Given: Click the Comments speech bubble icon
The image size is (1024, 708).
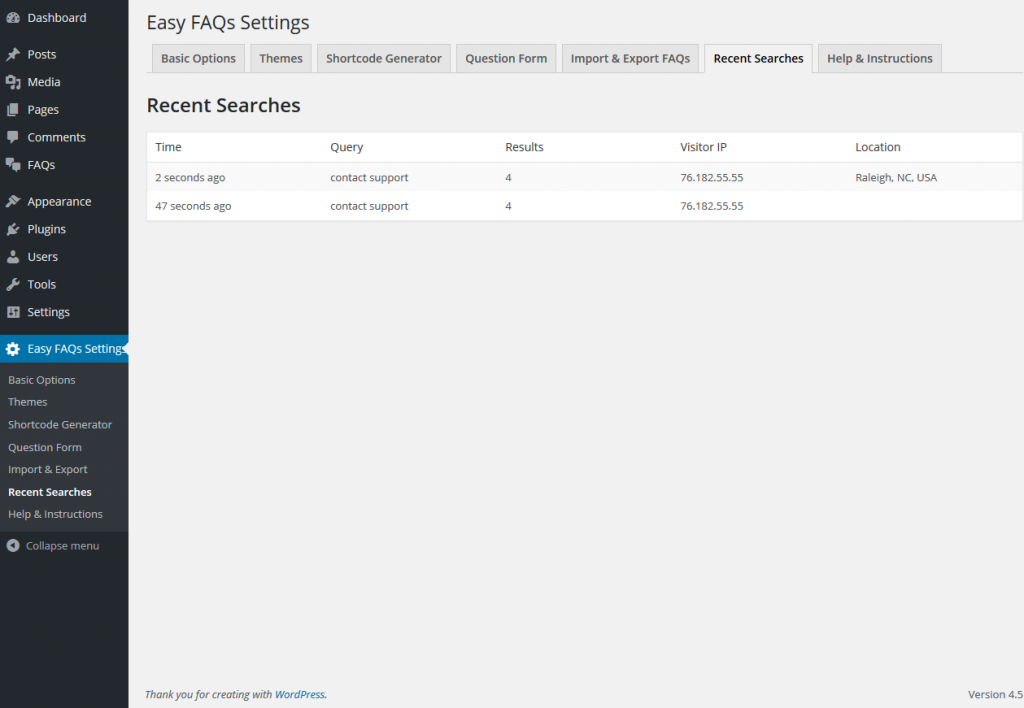Looking at the screenshot, I should tap(13, 137).
